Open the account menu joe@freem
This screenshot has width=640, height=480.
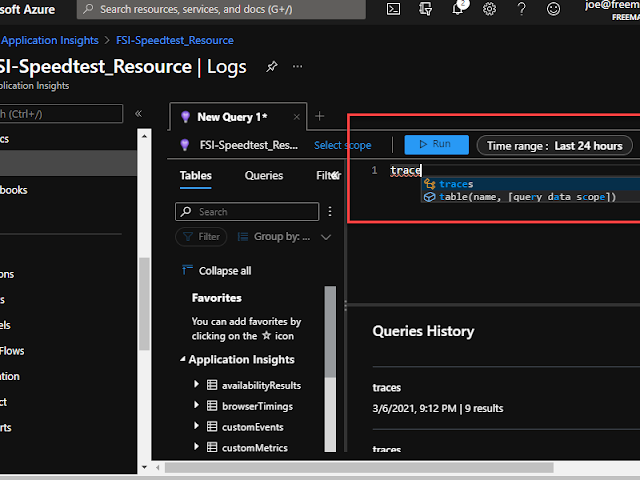tap(612, 10)
